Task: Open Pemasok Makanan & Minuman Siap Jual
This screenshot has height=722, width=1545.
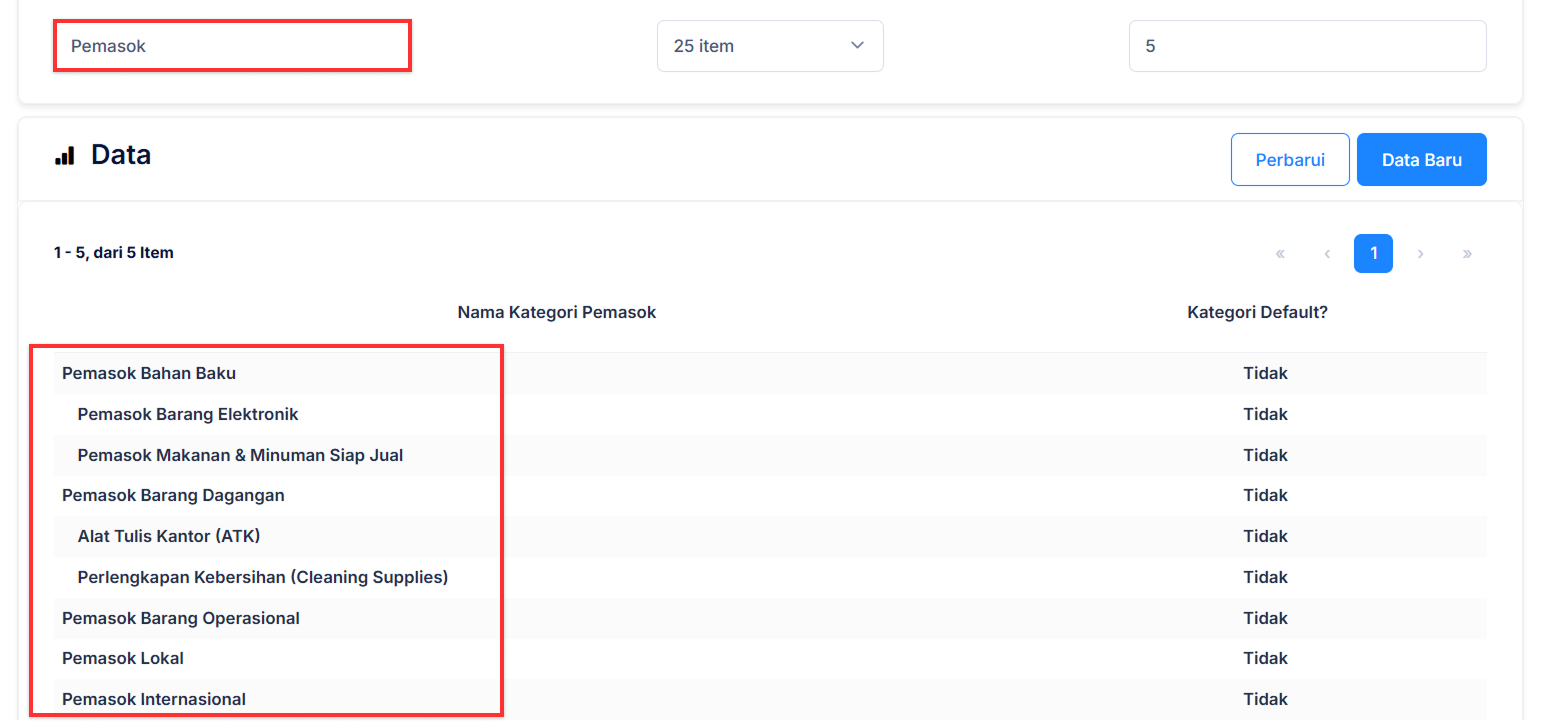Action: point(240,455)
